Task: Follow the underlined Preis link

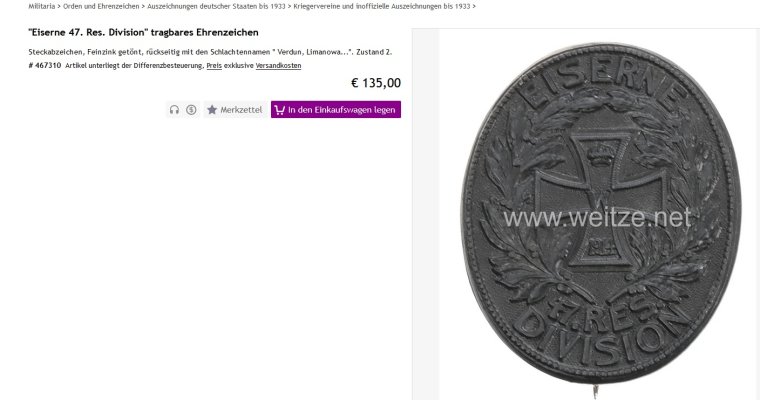Action: pyautogui.click(x=214, y=65)
